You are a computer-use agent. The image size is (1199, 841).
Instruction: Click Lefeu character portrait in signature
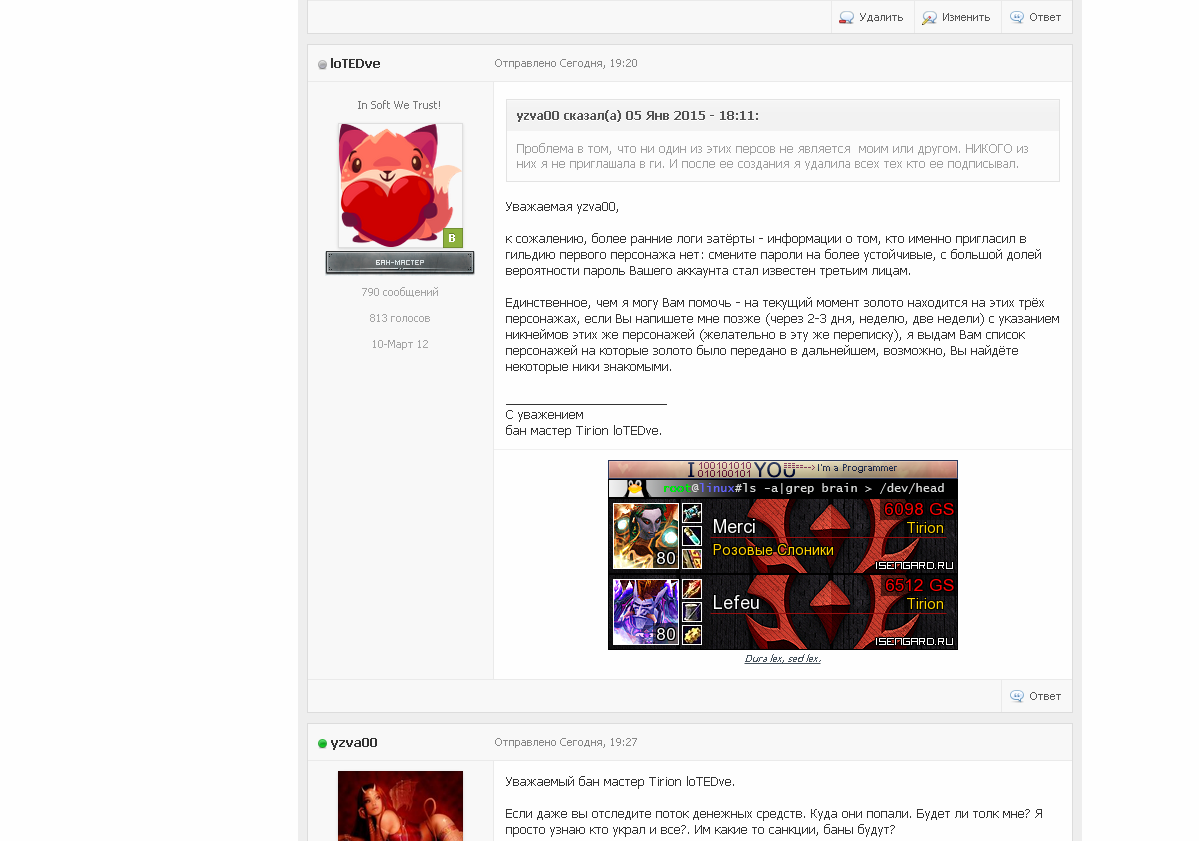point(646,612)
